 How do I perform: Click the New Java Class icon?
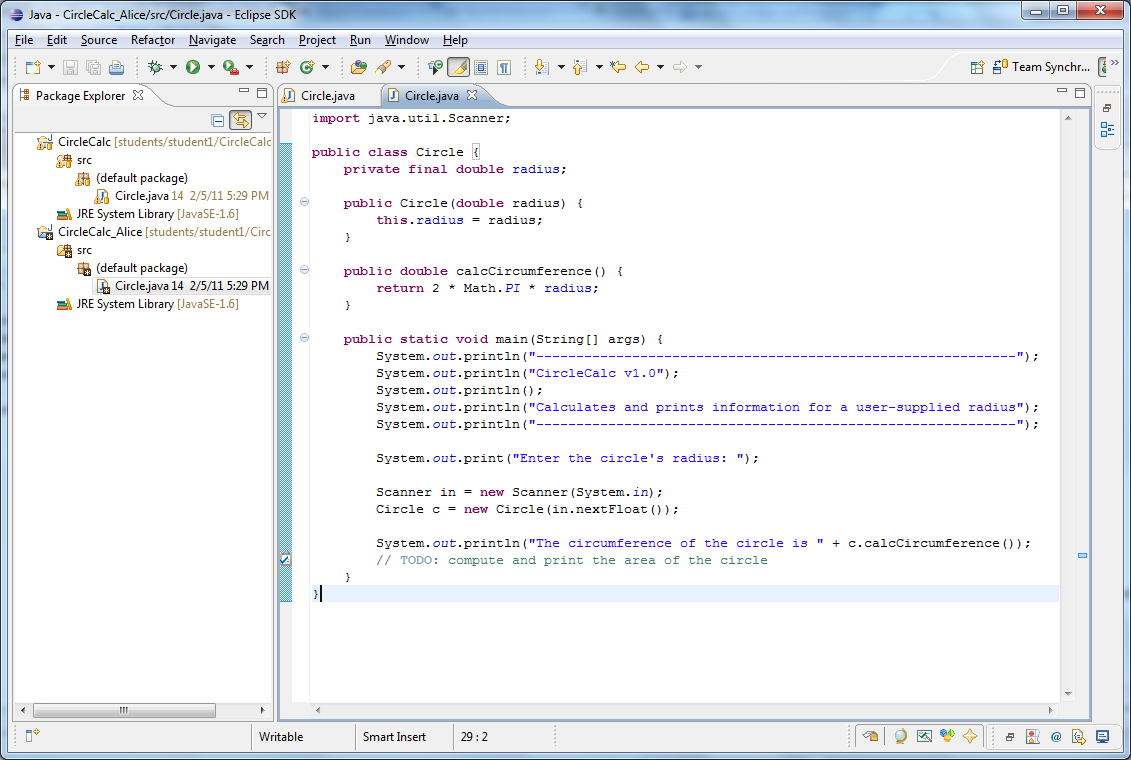point(307,67)
